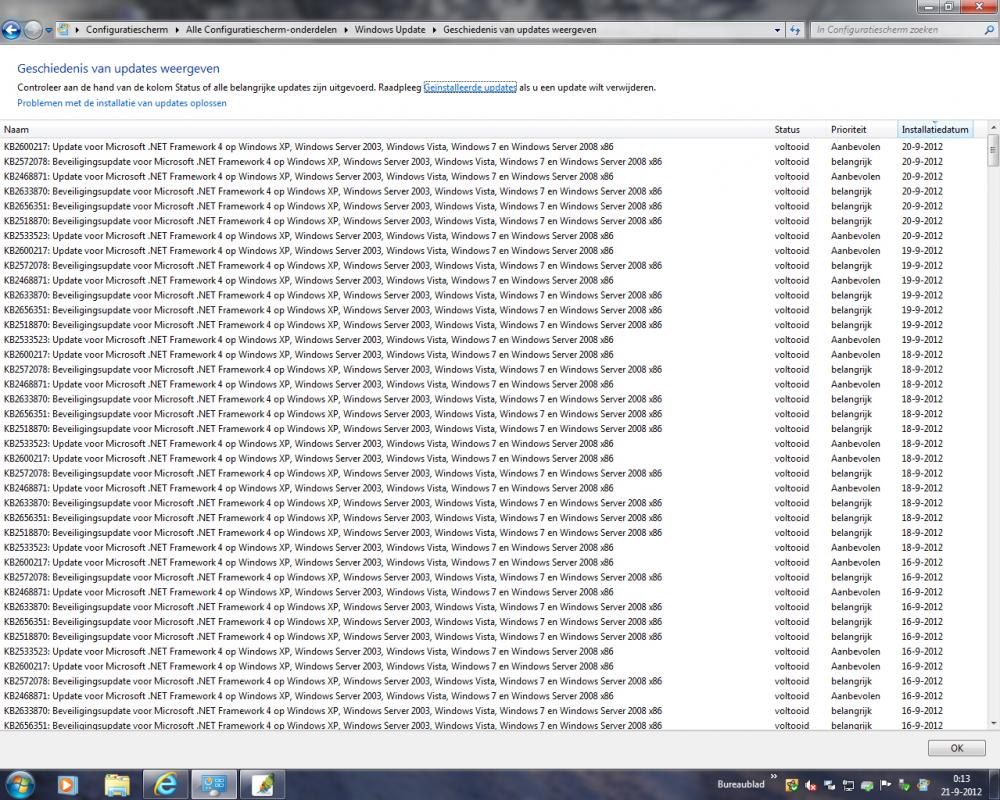Open the network connection tray icon
The image size is (1000, 800).
click(x=848, y=785)
